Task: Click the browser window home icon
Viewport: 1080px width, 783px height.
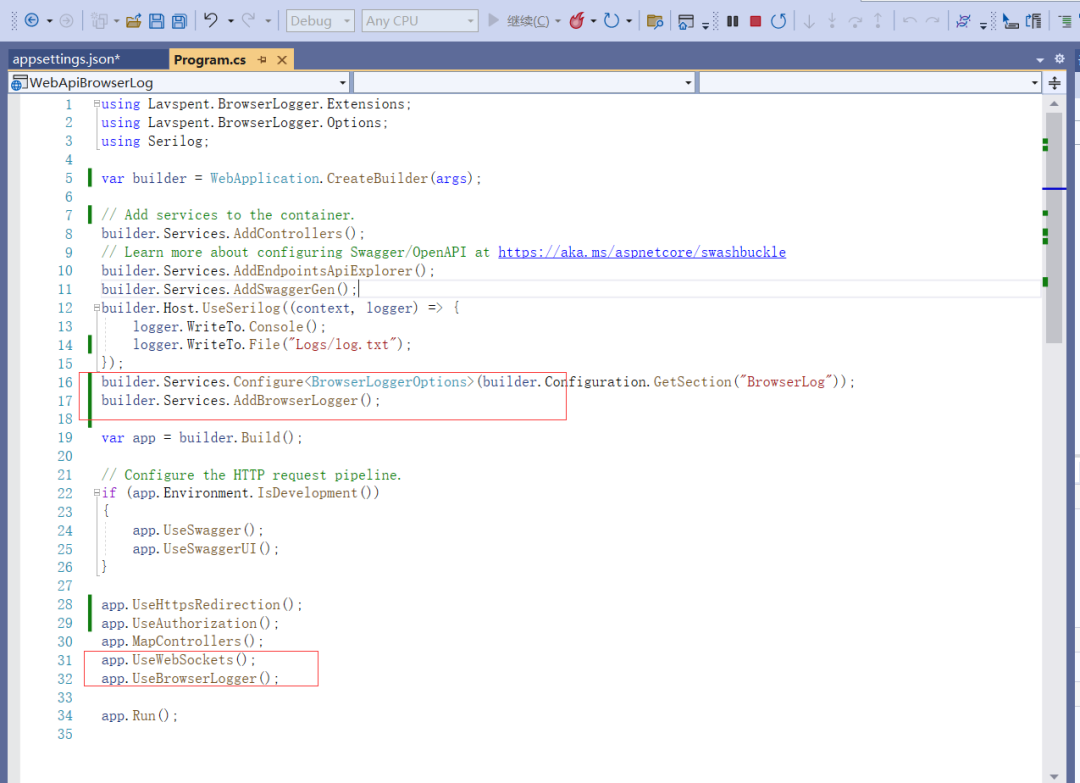Action: point(685,22)
